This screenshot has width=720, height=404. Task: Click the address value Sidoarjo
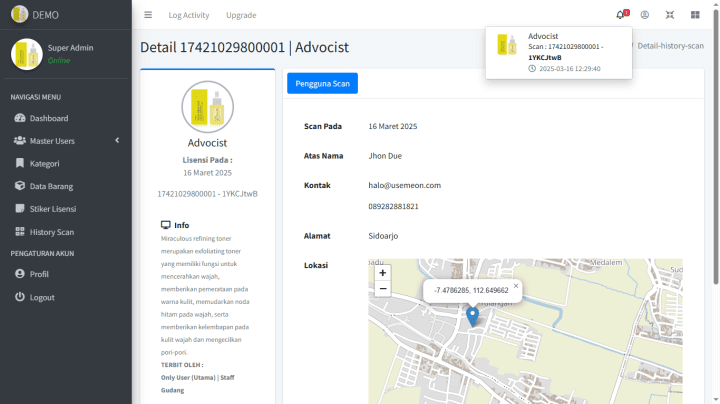tap(383, 236)
